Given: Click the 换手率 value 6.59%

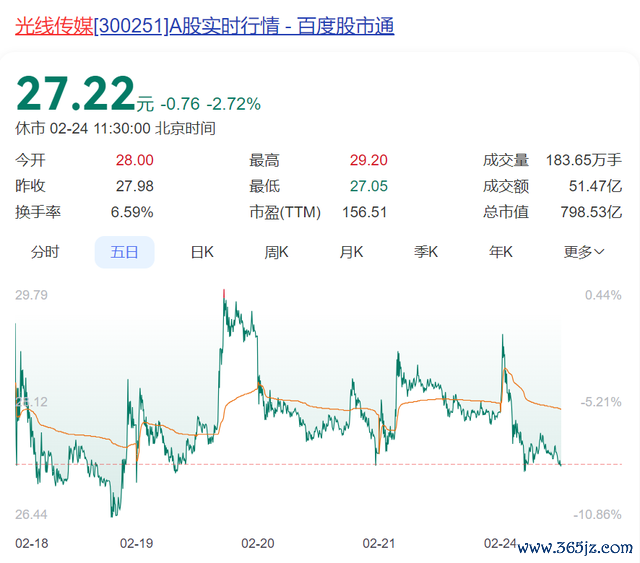Looking at the screenshot, I should (x=132, y=212).
